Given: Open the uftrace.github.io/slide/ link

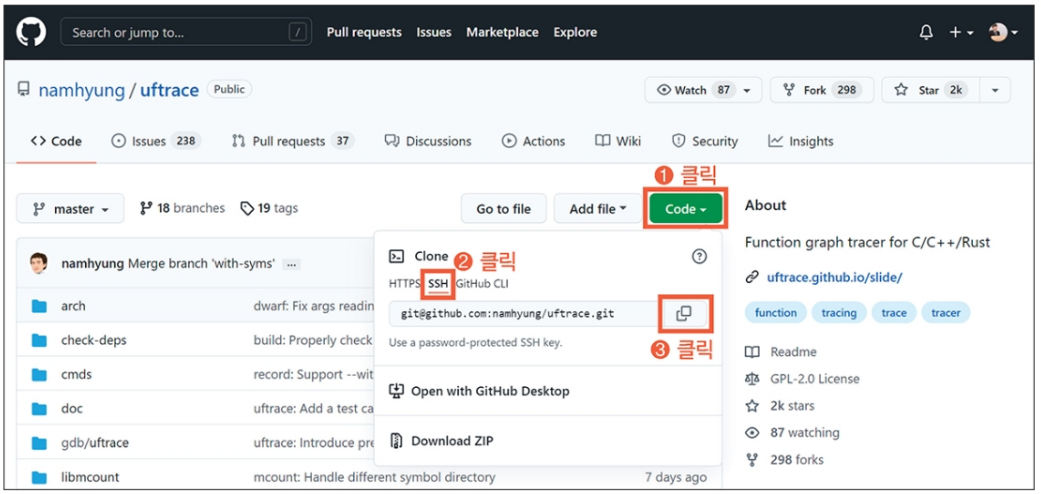Looking at the screenshot, I should point(834,278).
